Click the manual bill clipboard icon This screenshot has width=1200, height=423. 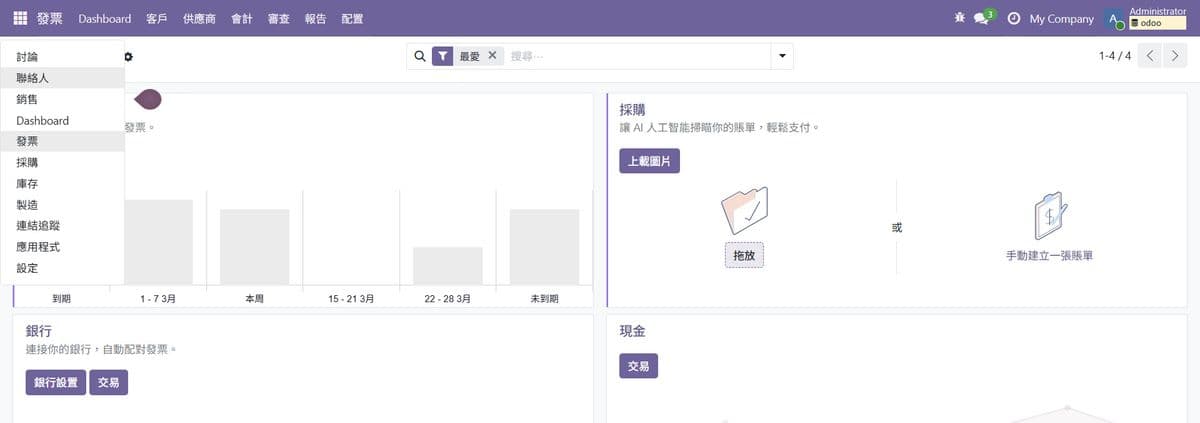1050,215
